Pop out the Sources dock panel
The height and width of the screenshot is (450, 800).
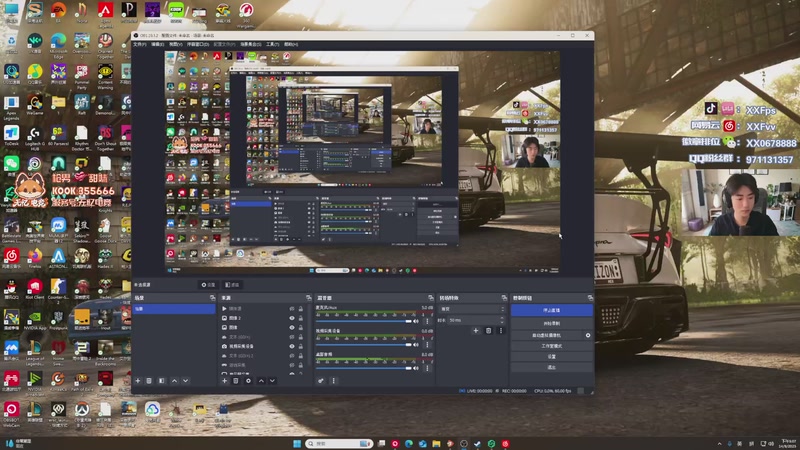(308, 297)
